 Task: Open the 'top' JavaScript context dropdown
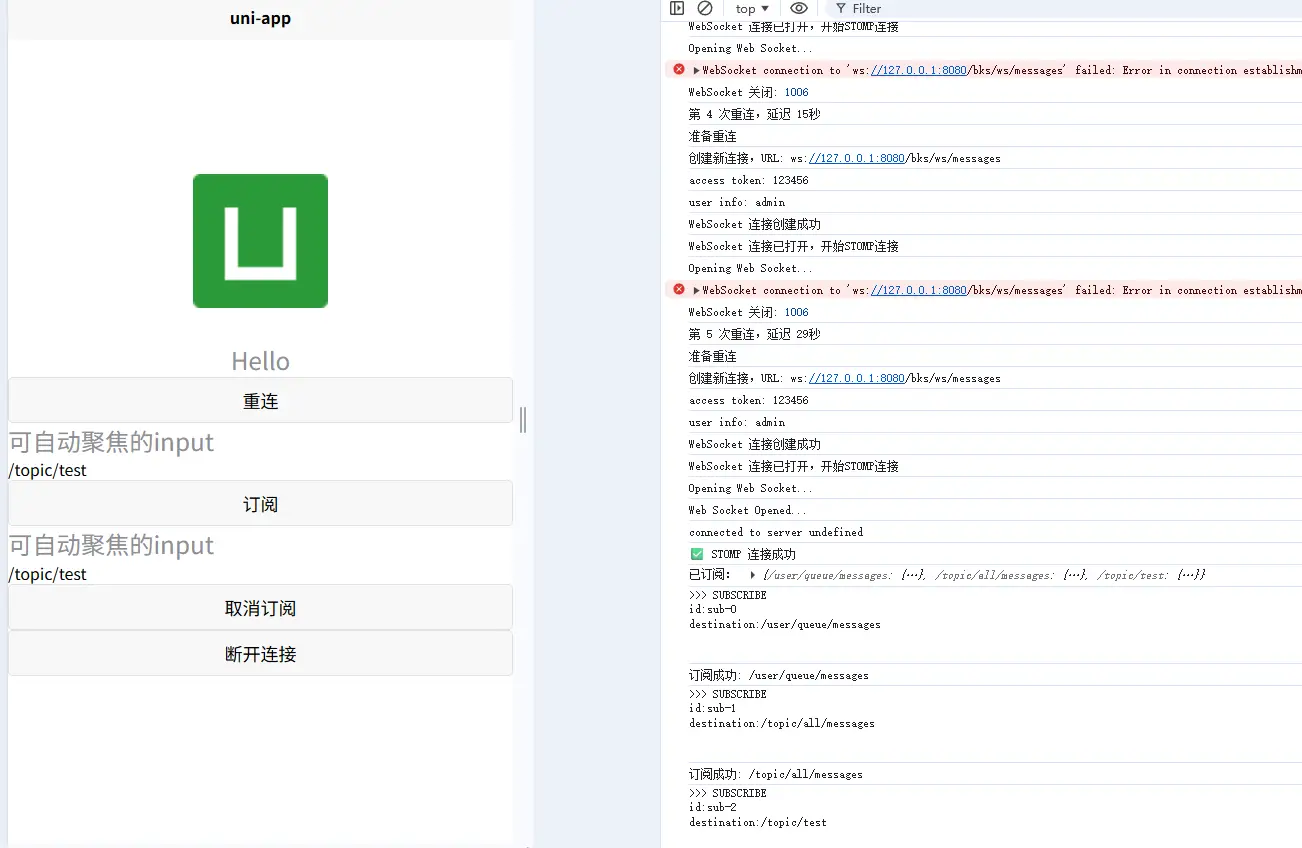coord(752,9)
